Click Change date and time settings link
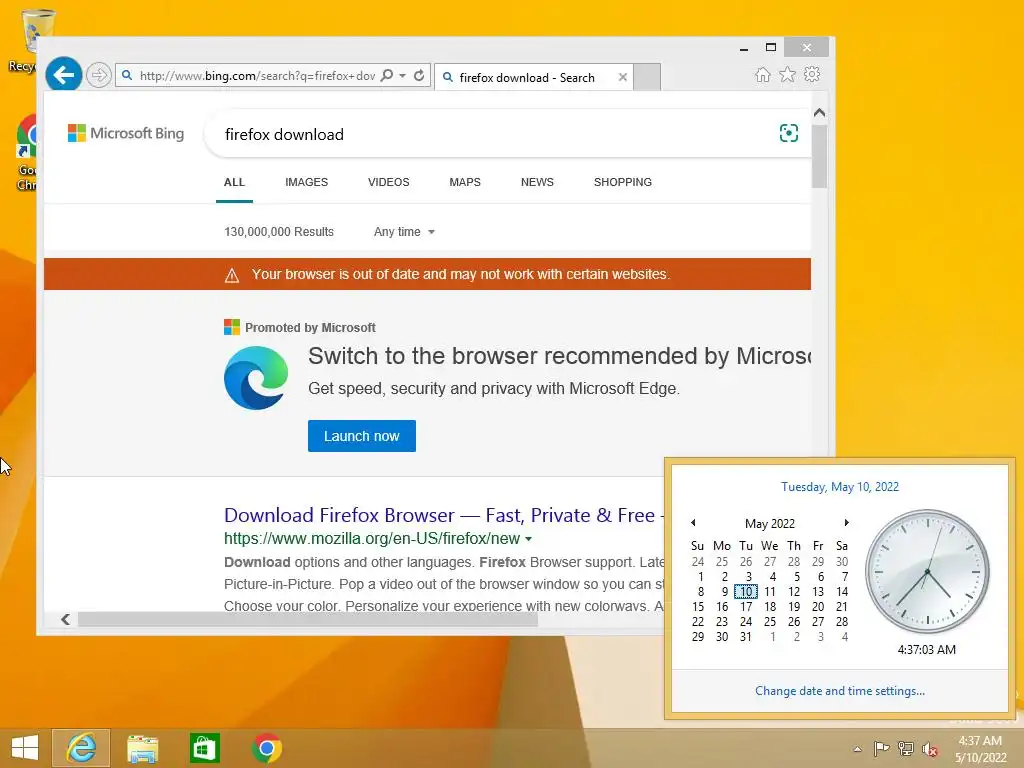1024x768 pixels. pyautogui.click(x=840, y=691)
